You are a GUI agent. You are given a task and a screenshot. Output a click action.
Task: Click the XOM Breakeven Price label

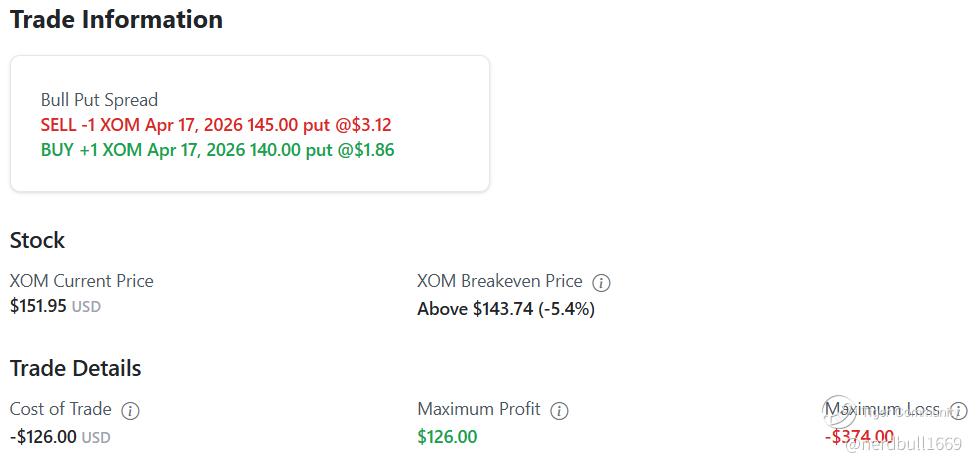(499, 282)
